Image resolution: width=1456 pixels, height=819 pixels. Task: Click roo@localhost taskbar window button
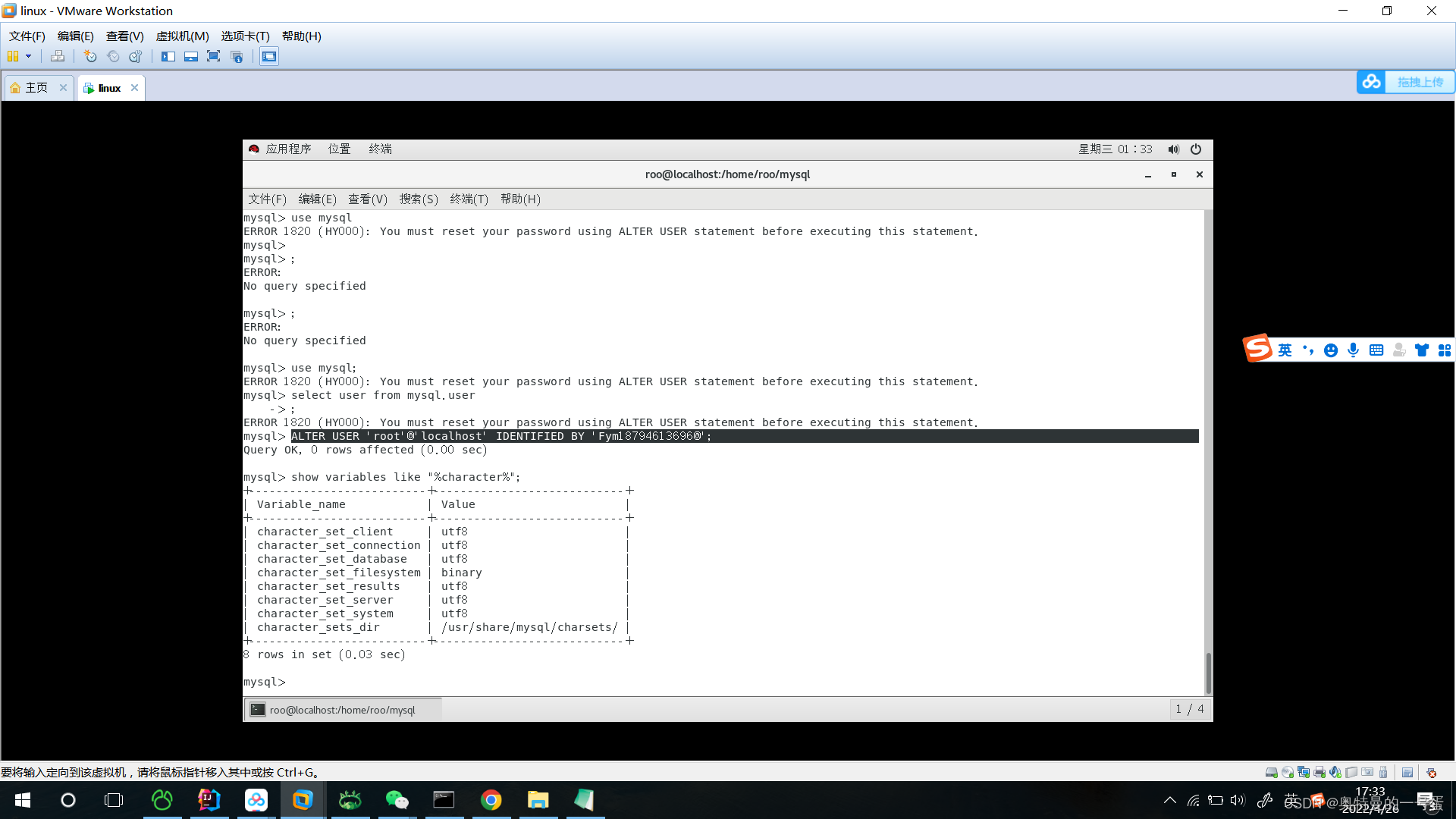coord(343,710)
